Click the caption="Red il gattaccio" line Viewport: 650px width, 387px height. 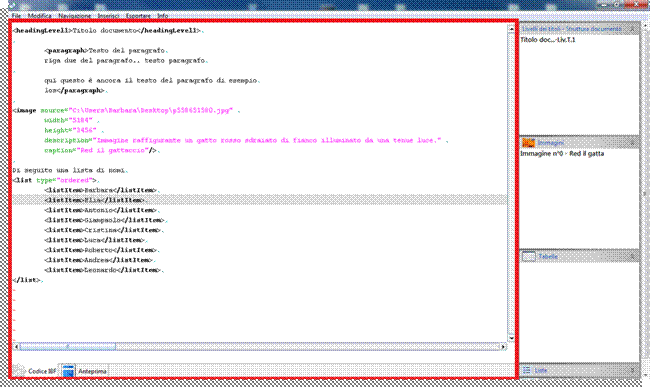tap(101, 150)
